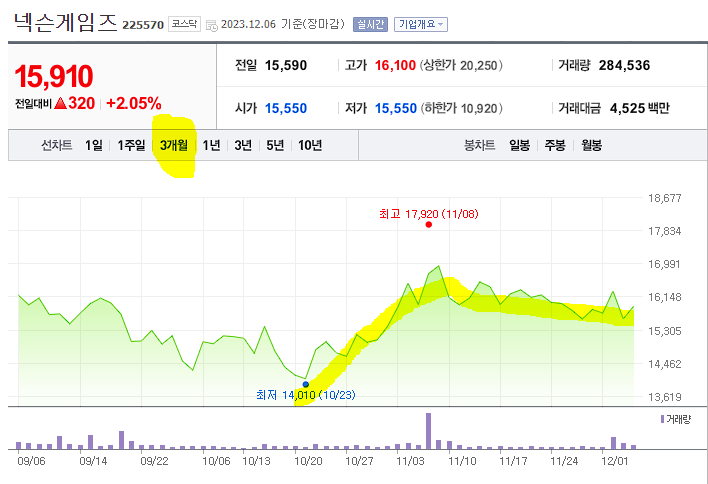
Task: Click the 최고 17,920 (11/08) label
Action: [429, 214]
